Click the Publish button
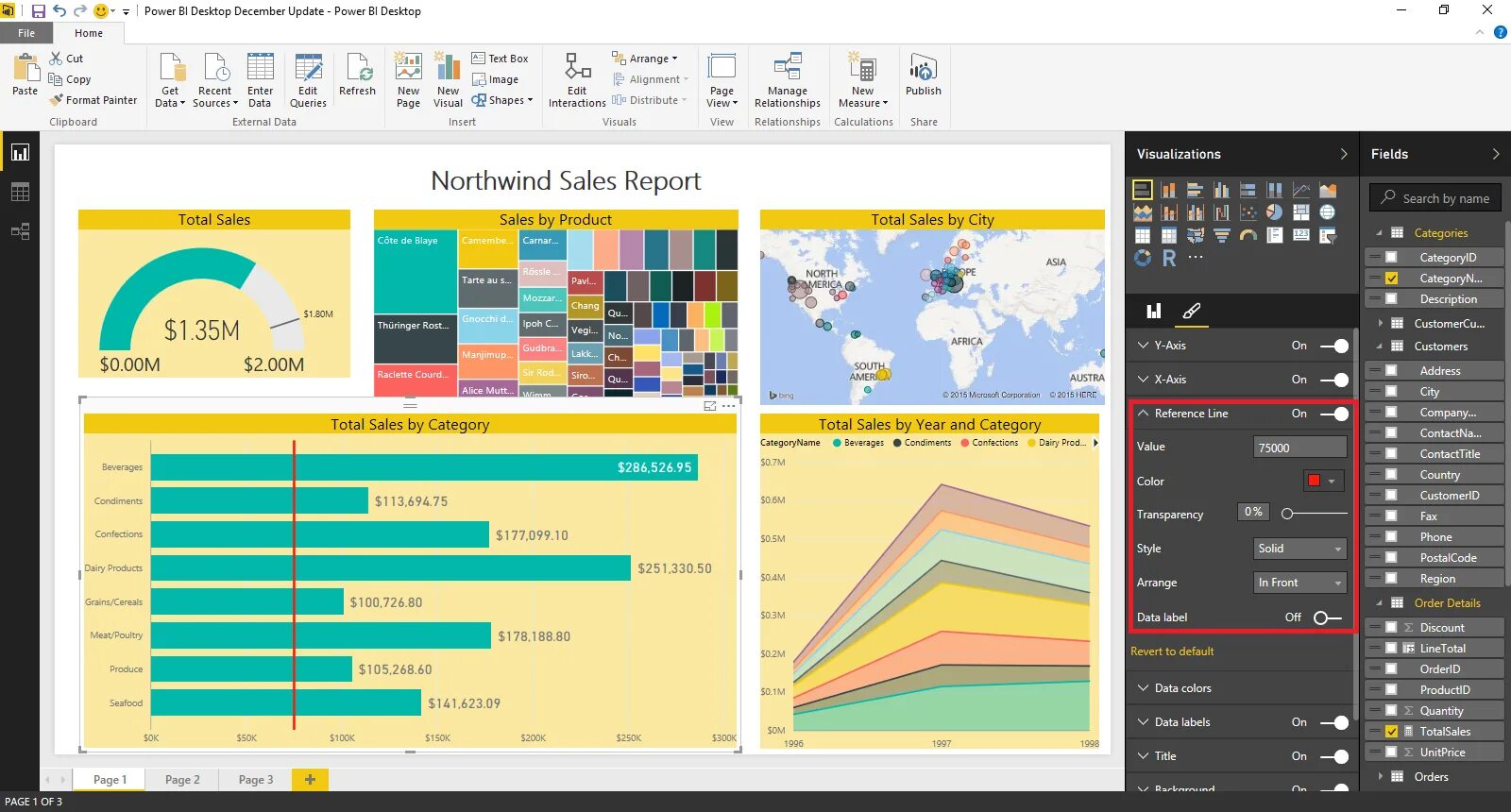The image size is (1511, 812). (923, 76)
